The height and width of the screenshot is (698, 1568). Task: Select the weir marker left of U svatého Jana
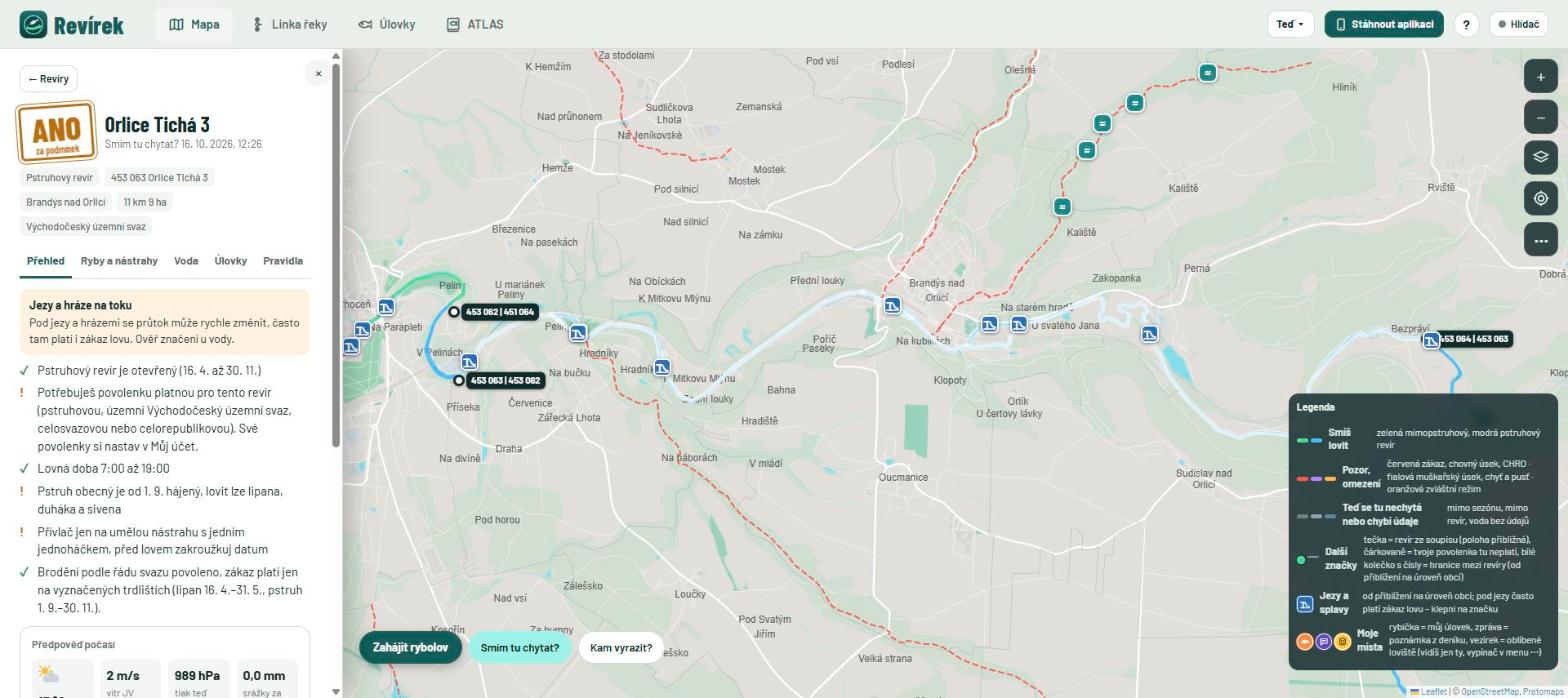1018,324
